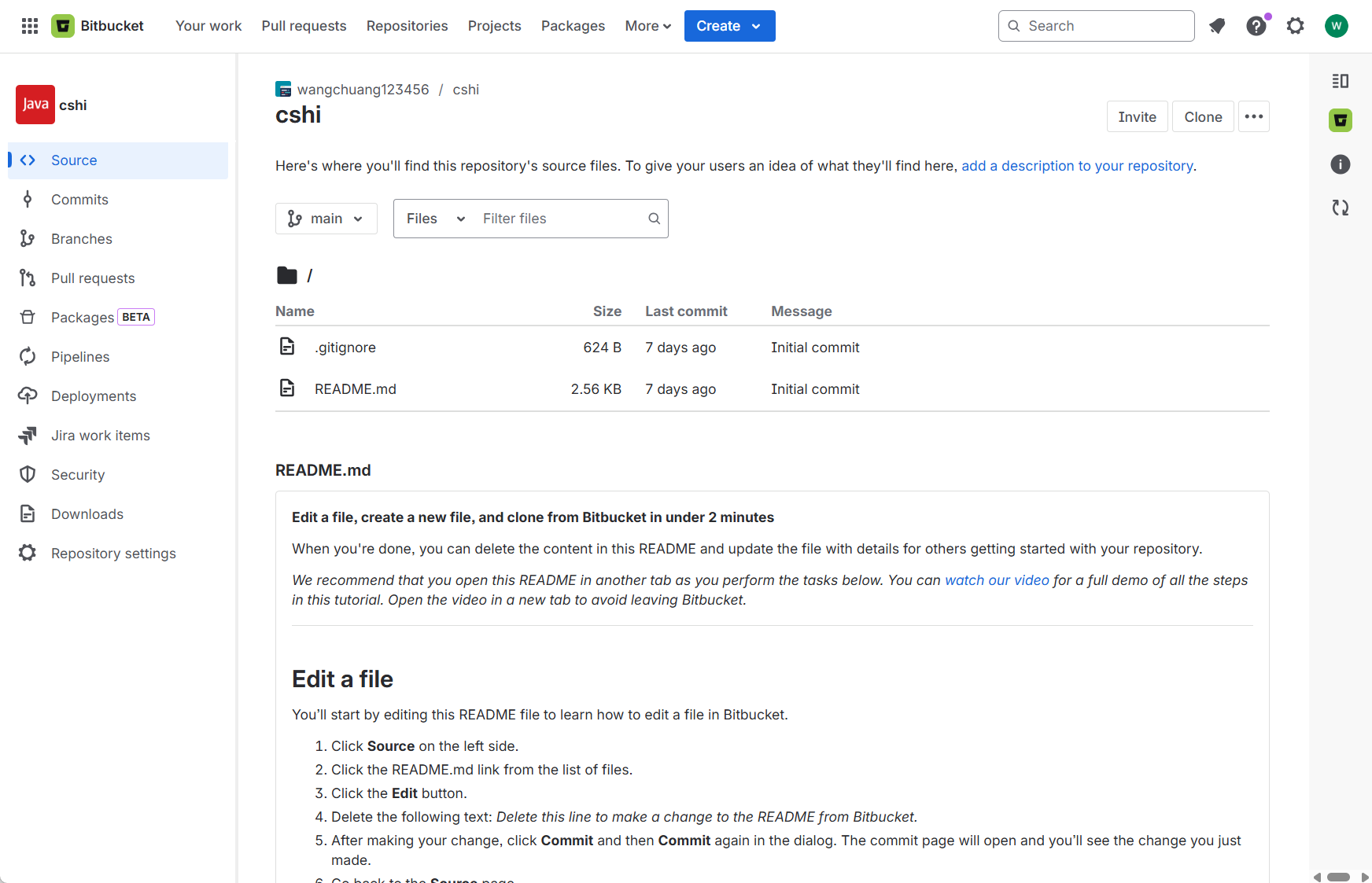Click the Clone button
The image size is (1372, 883).
[1202, 116]
